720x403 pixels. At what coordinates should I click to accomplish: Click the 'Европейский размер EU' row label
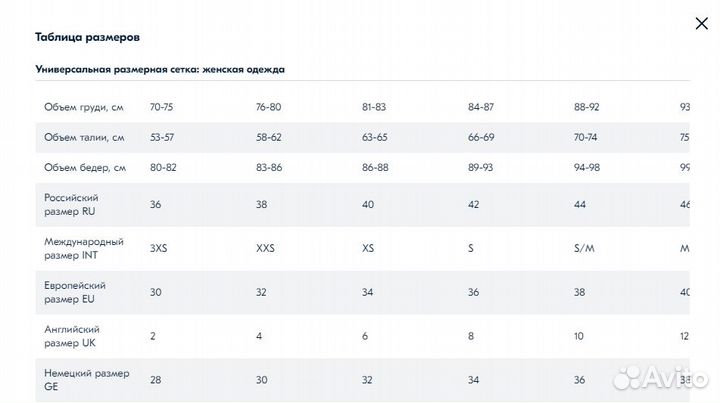[76, 292]
